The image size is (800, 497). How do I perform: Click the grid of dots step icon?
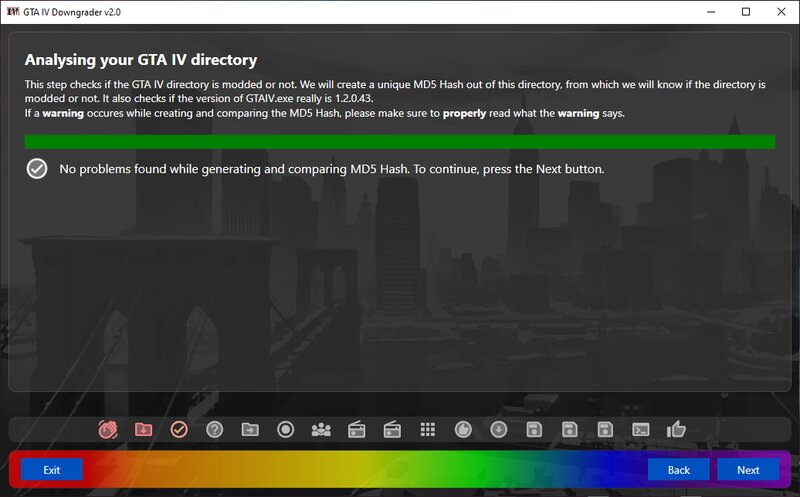(428, 429)
